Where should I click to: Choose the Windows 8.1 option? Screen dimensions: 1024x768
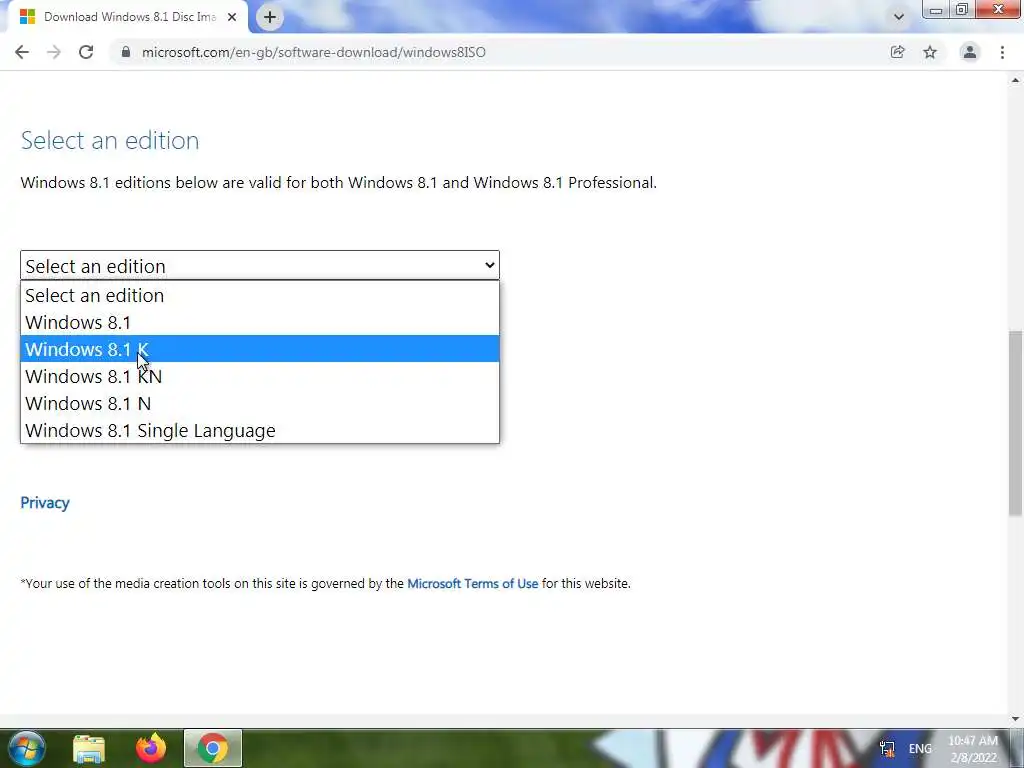pyautogui.click(x=260, y=322)
